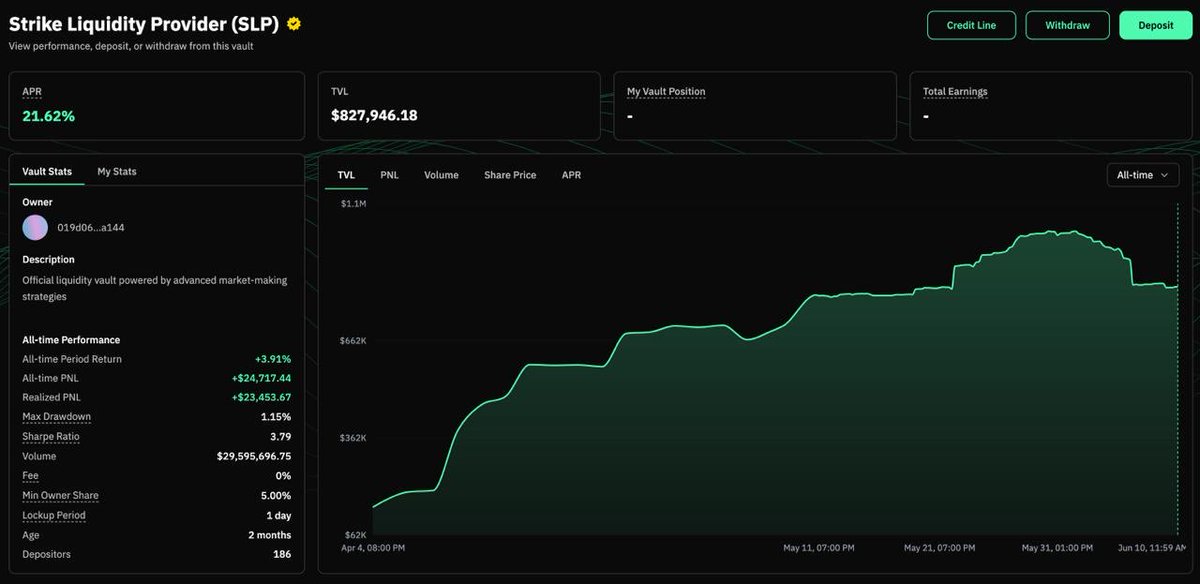Click the Total Earnings label
1200x584 pixels.
point(955,91)
